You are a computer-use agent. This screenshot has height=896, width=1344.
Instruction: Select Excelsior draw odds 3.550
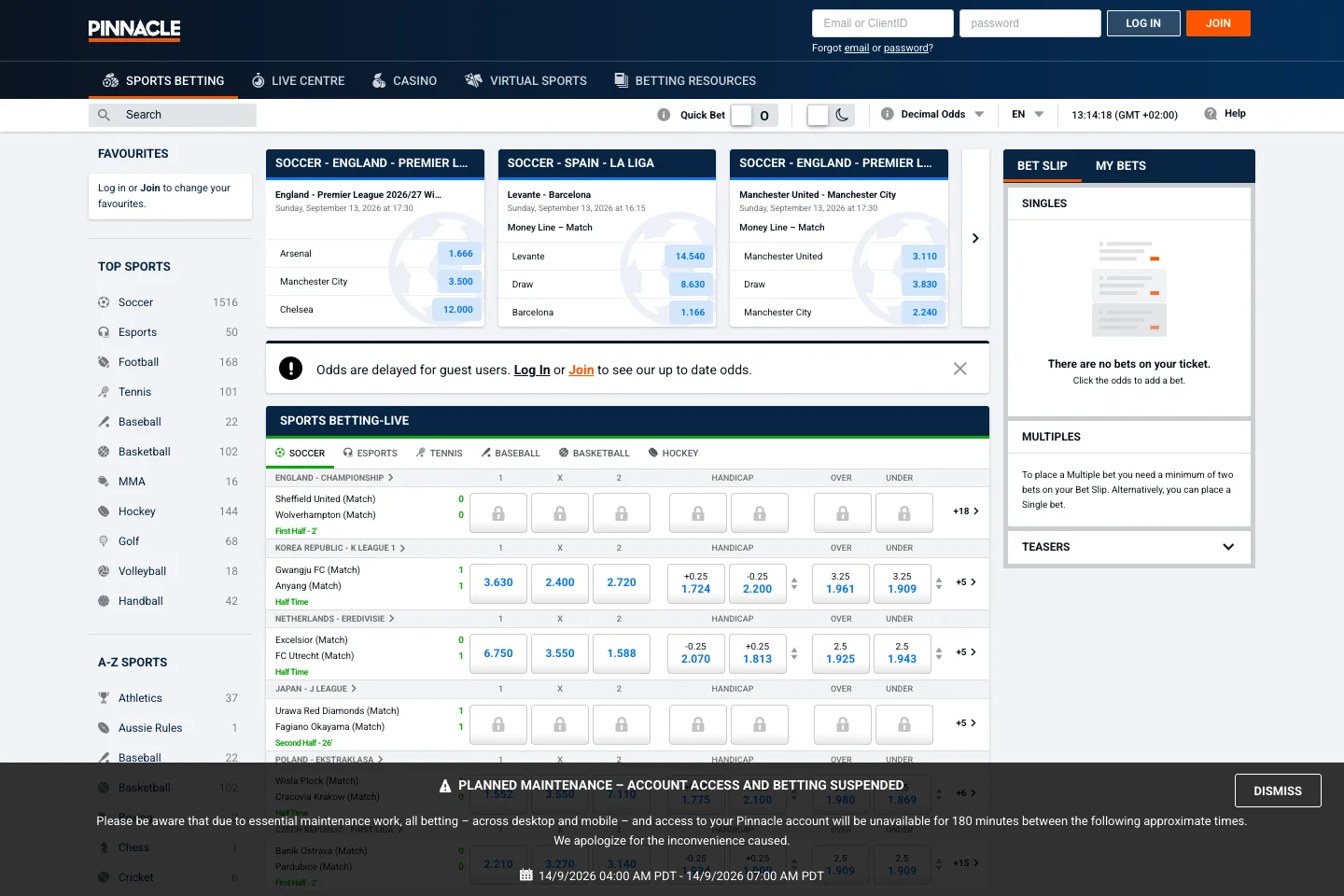click(x=560, y=653)
